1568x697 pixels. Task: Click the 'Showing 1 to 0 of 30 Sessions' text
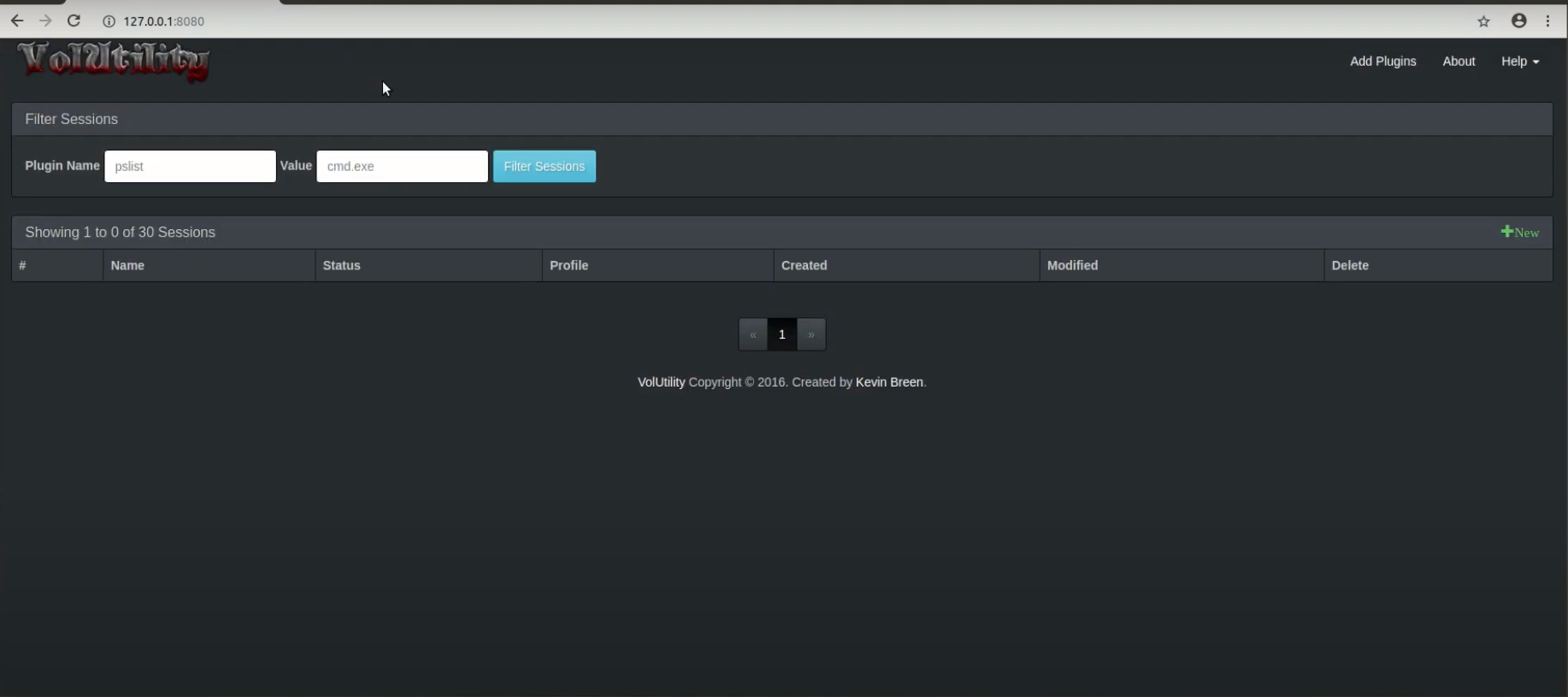point(120,233)
